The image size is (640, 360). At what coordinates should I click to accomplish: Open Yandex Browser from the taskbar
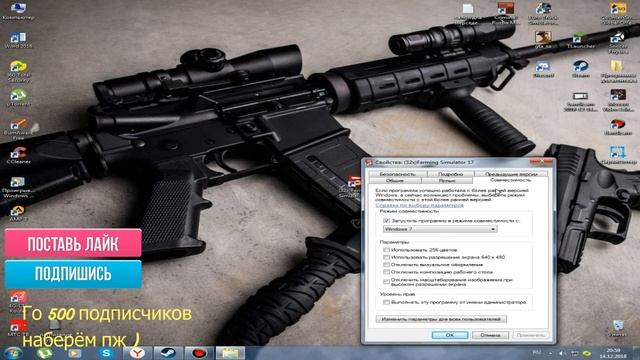[x=138, y=353]
